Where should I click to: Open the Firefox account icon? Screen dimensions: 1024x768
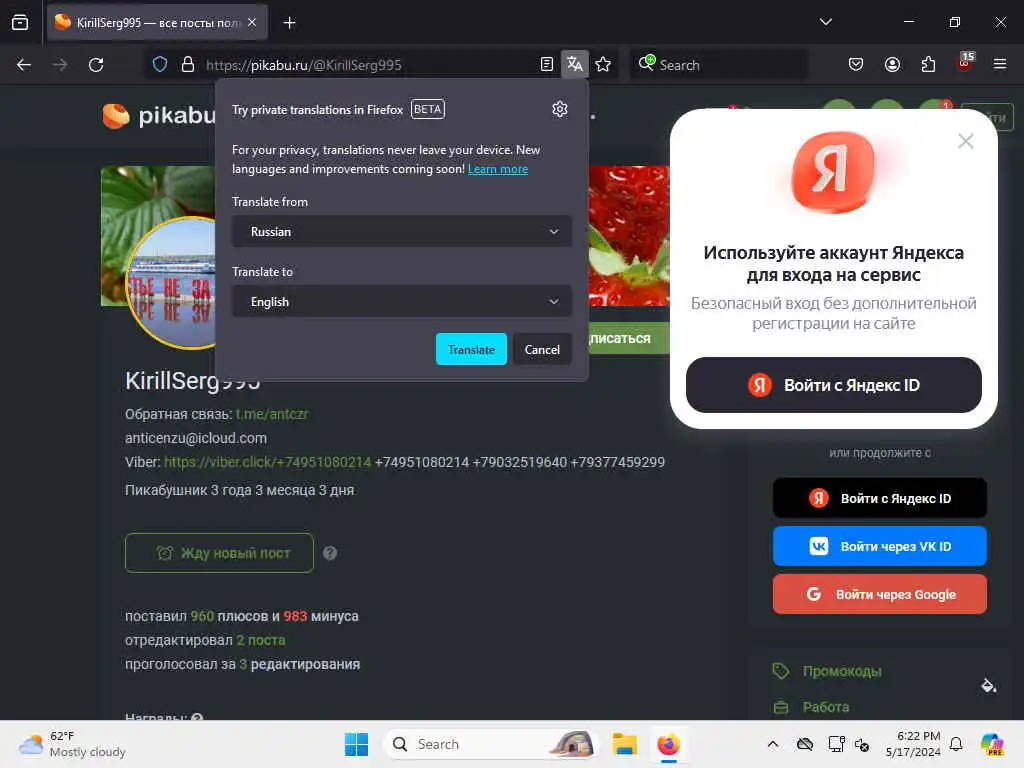coord(892,64)
